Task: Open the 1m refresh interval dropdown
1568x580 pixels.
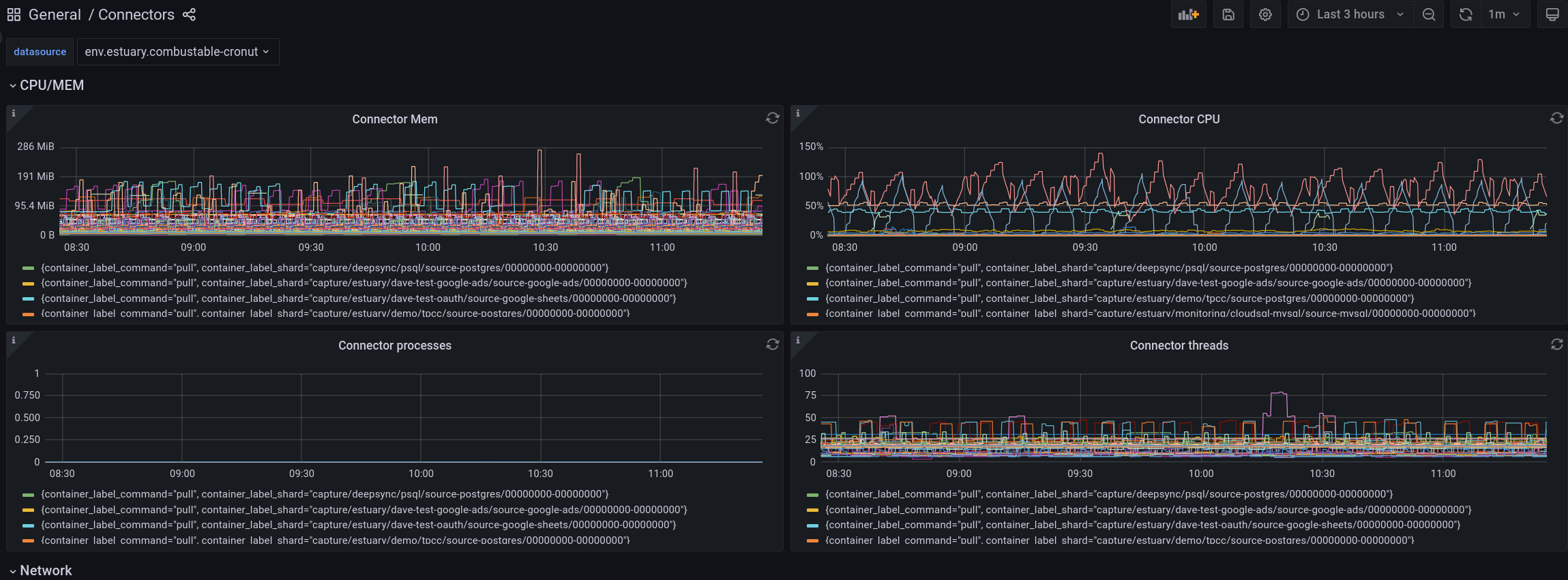Action: [x=1505, y=14]
